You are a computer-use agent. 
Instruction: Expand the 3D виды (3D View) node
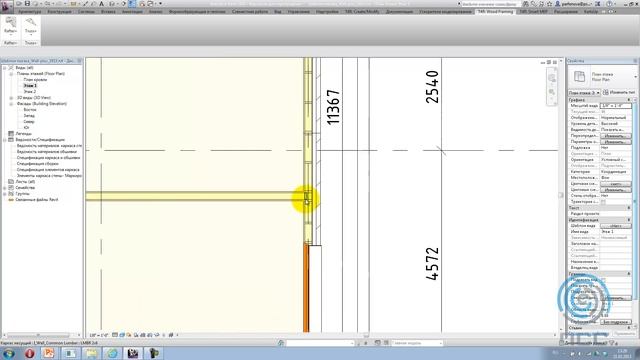[11, 98]
